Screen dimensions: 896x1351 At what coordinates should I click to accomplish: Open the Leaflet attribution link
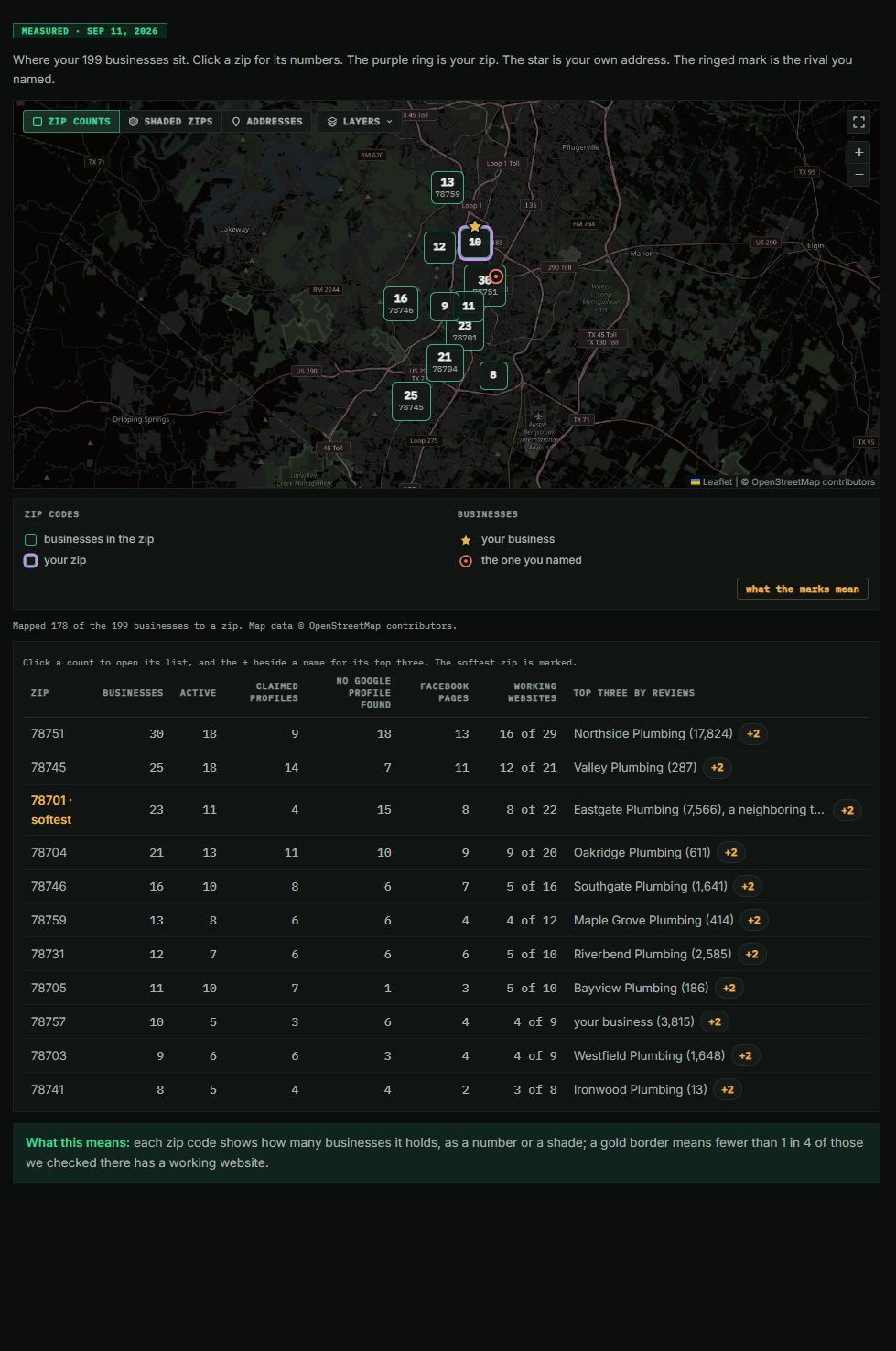tap(711, 482)
